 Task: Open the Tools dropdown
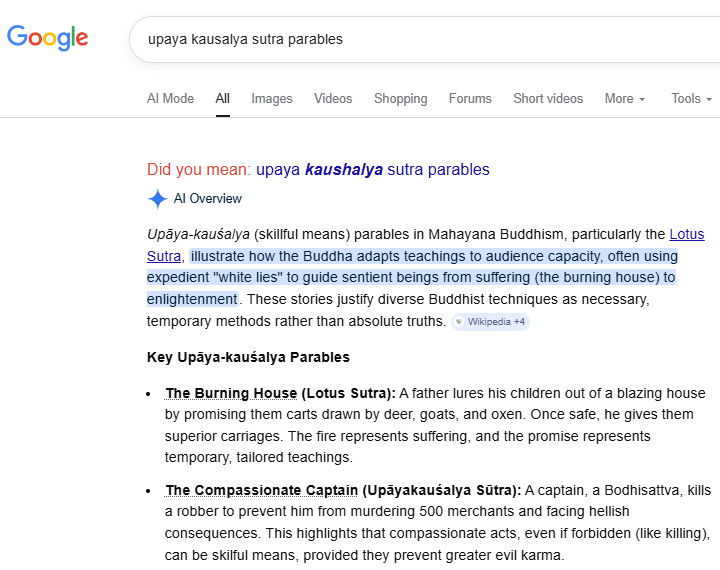click(x=692, y=98)
